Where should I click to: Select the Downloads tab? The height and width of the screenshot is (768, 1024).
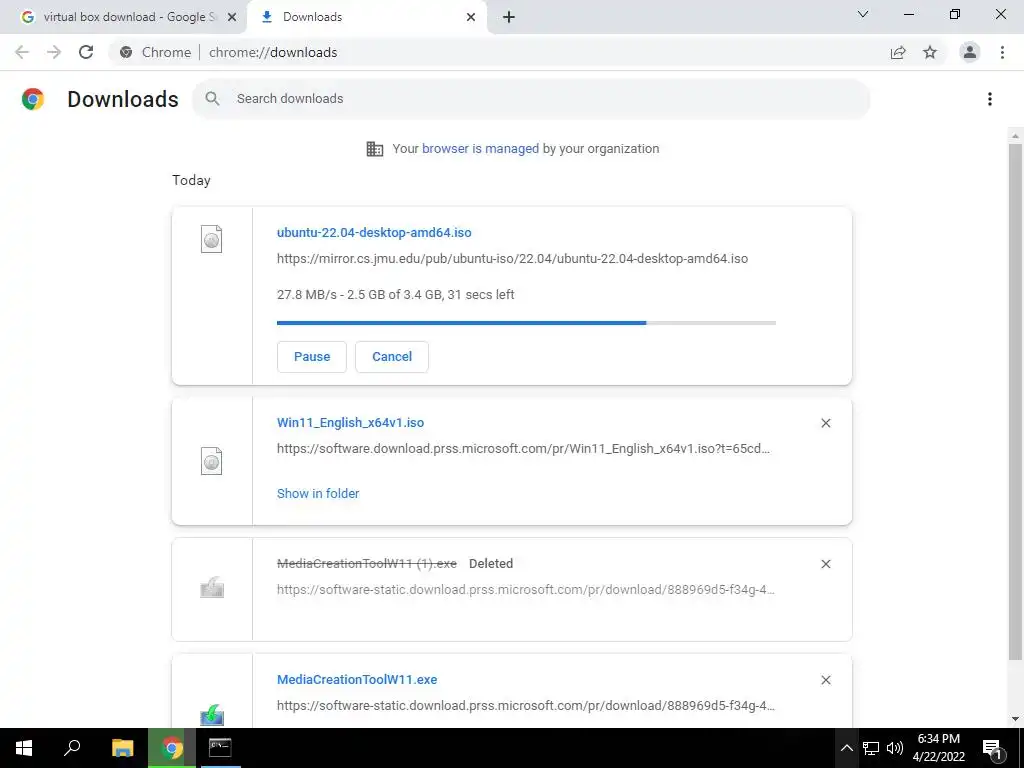366,17
